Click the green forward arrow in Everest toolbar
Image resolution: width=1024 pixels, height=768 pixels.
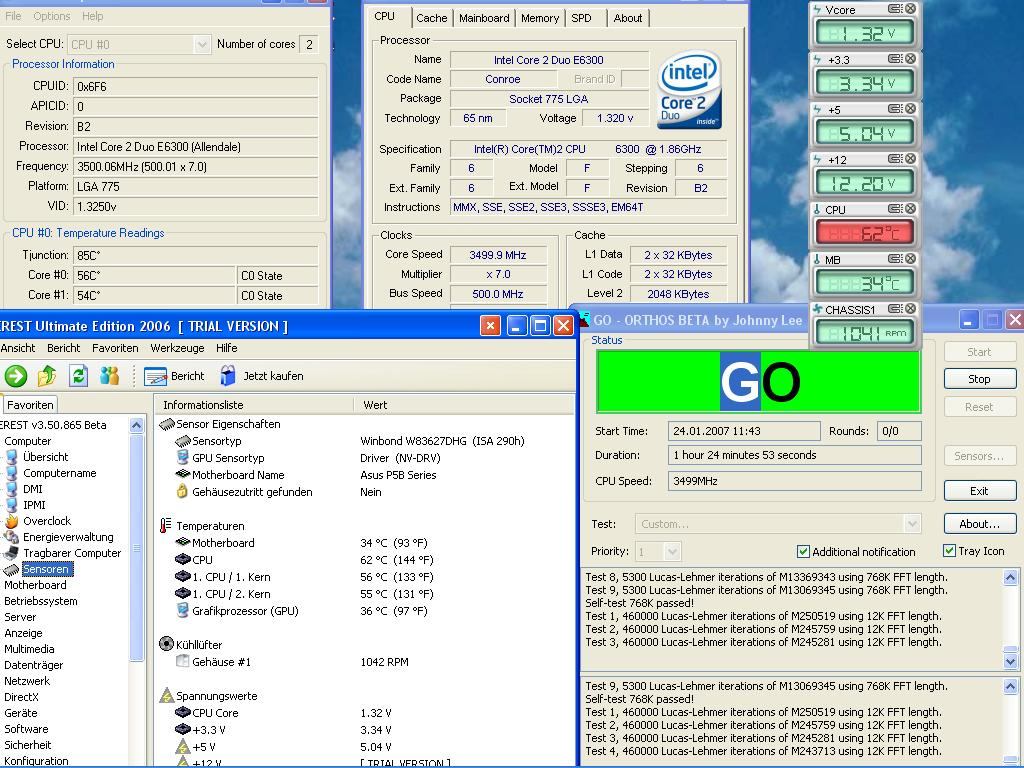pyautogui.click(x=16, y=376)
